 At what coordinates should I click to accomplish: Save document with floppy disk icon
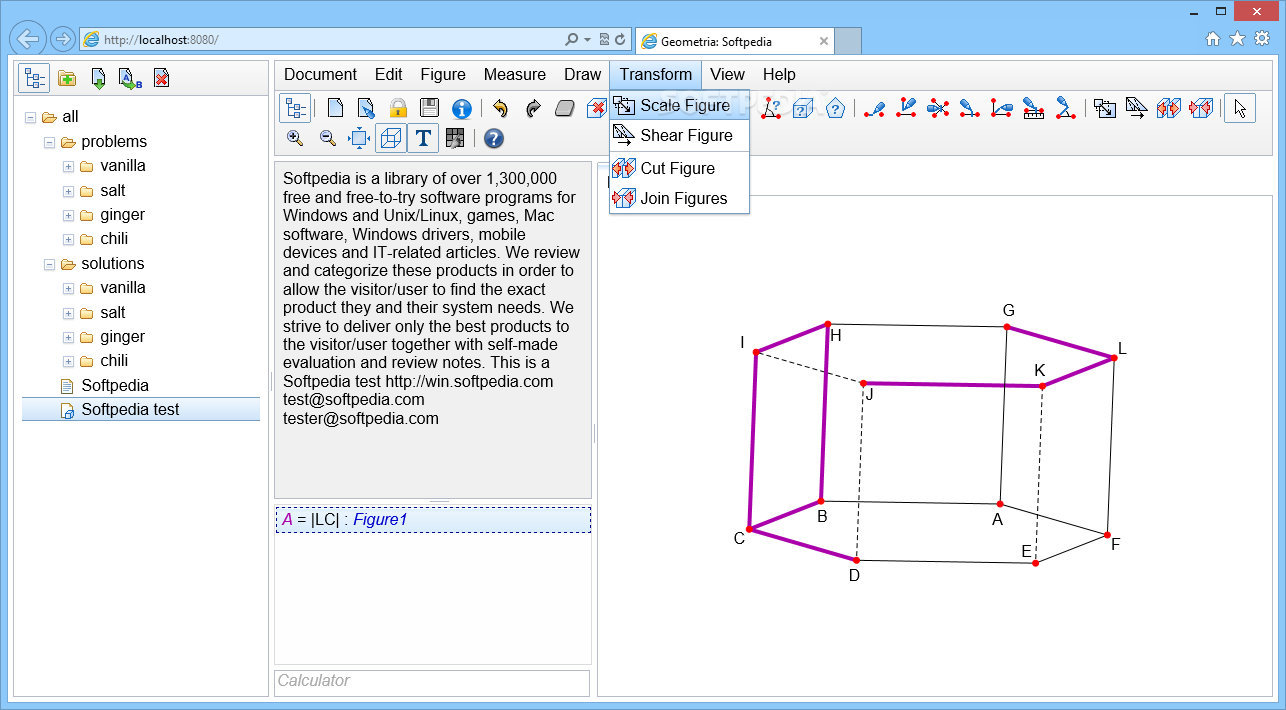pyautogui.click(x=429, y=108)
